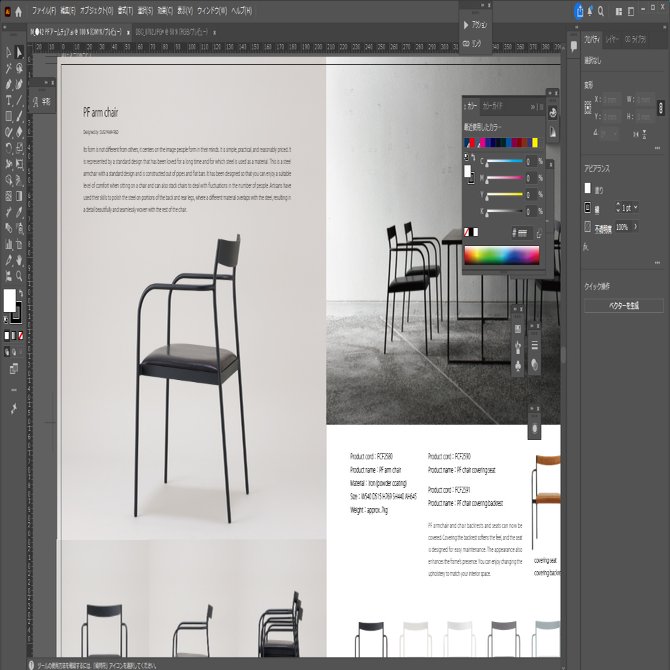Open the リンク panel button
This screenshot has width=670, height=670.
pos(473,43)
